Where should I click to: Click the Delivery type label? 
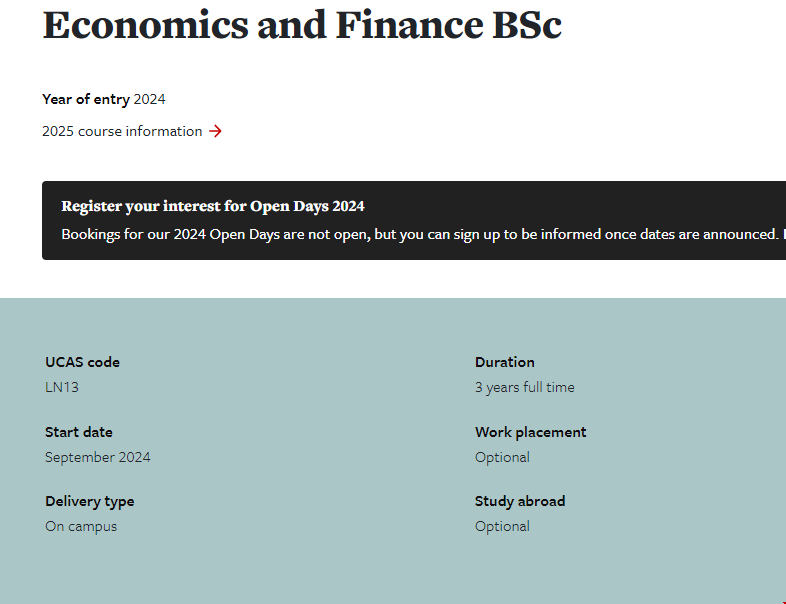click(x=89, y=501)
